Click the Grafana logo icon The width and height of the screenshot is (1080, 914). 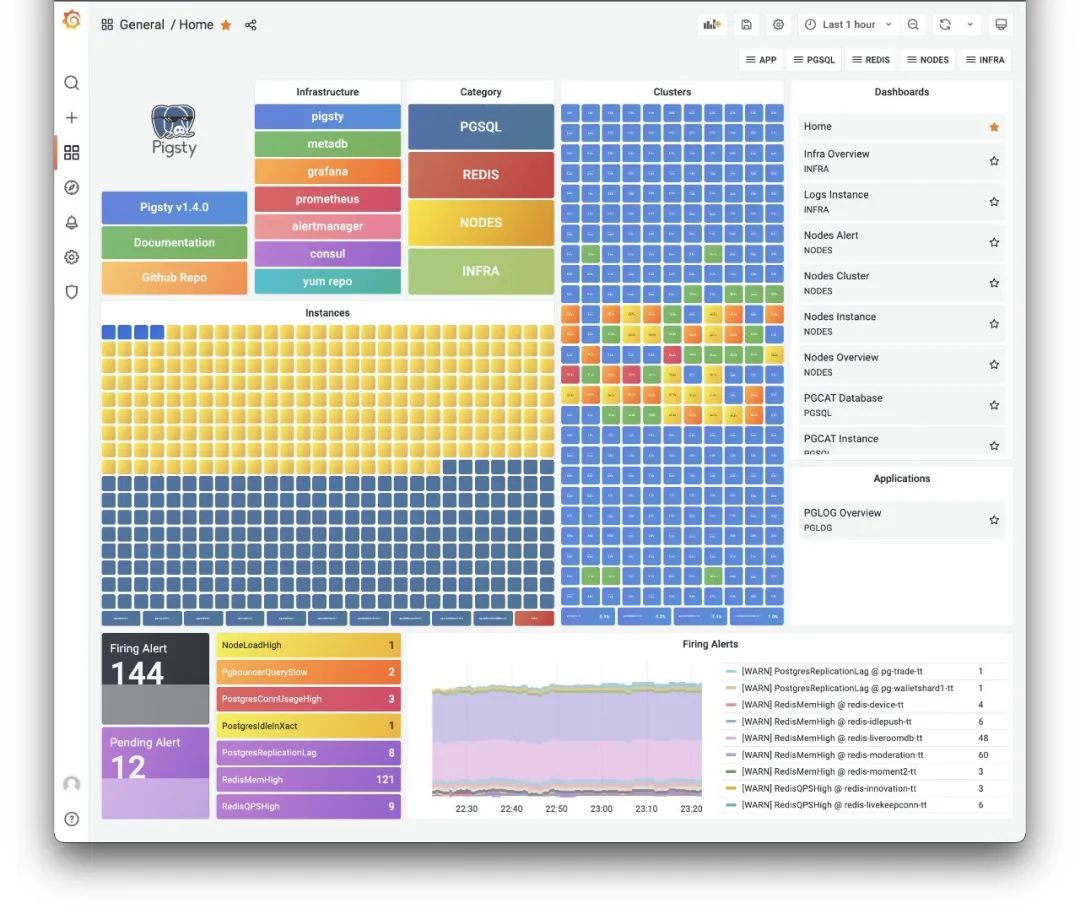point(71,21)
